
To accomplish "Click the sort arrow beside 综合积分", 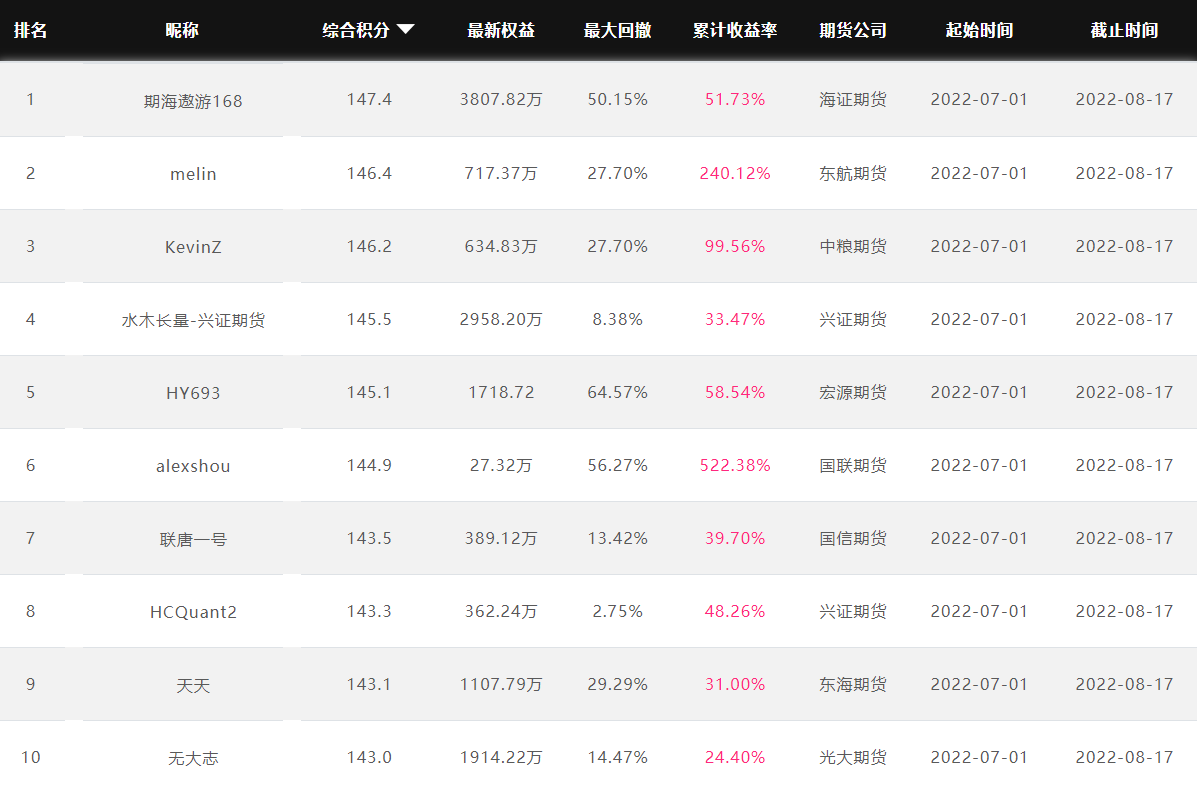I will 405,29.
